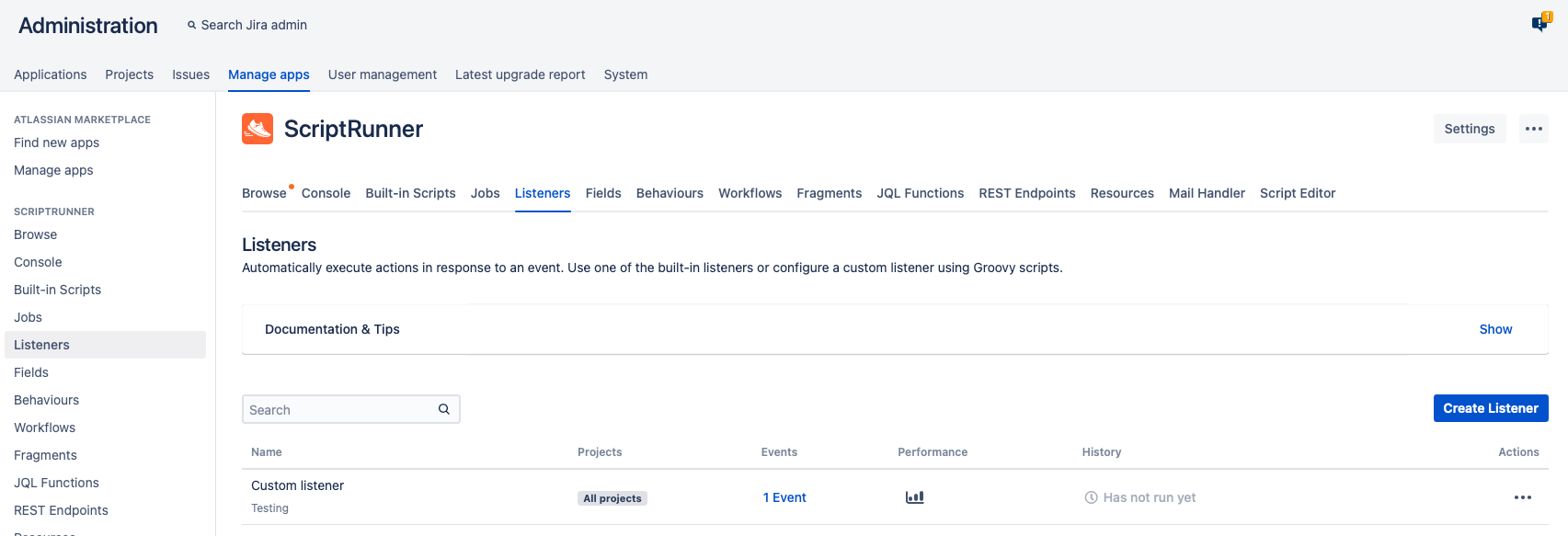Click the Events column header

click(x=779, y=452)
